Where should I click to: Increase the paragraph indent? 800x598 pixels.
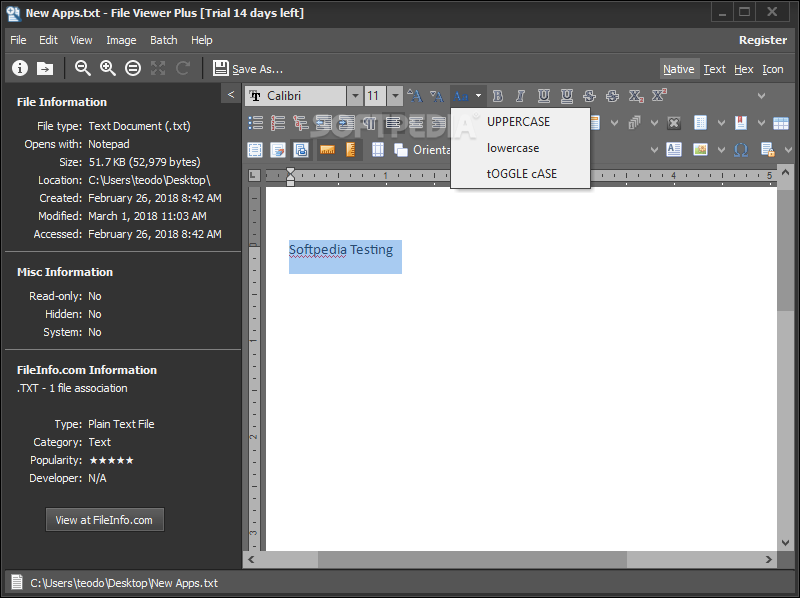[346, 123]
